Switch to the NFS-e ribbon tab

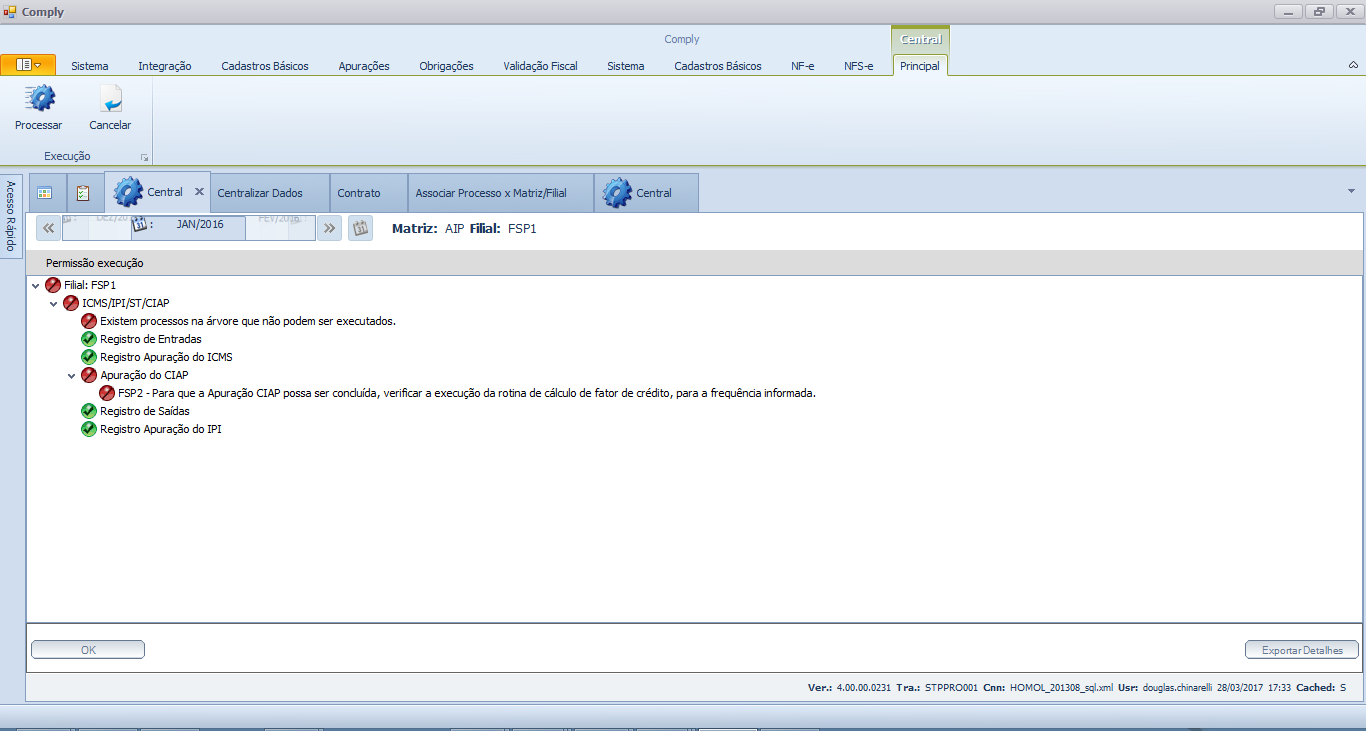coord(858,66)
